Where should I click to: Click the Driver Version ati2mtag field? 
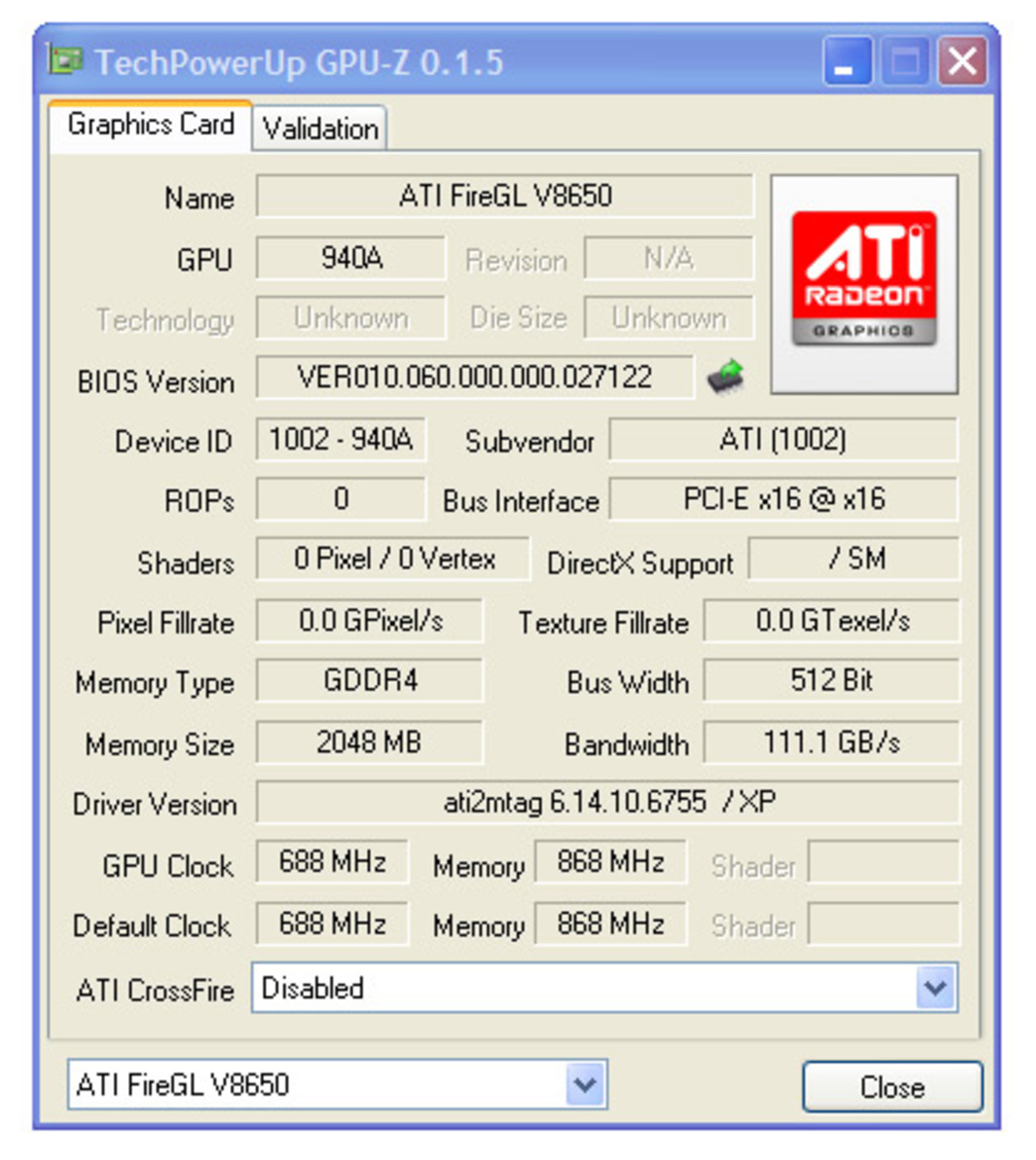pyautogui.click(x=608, y=803)
